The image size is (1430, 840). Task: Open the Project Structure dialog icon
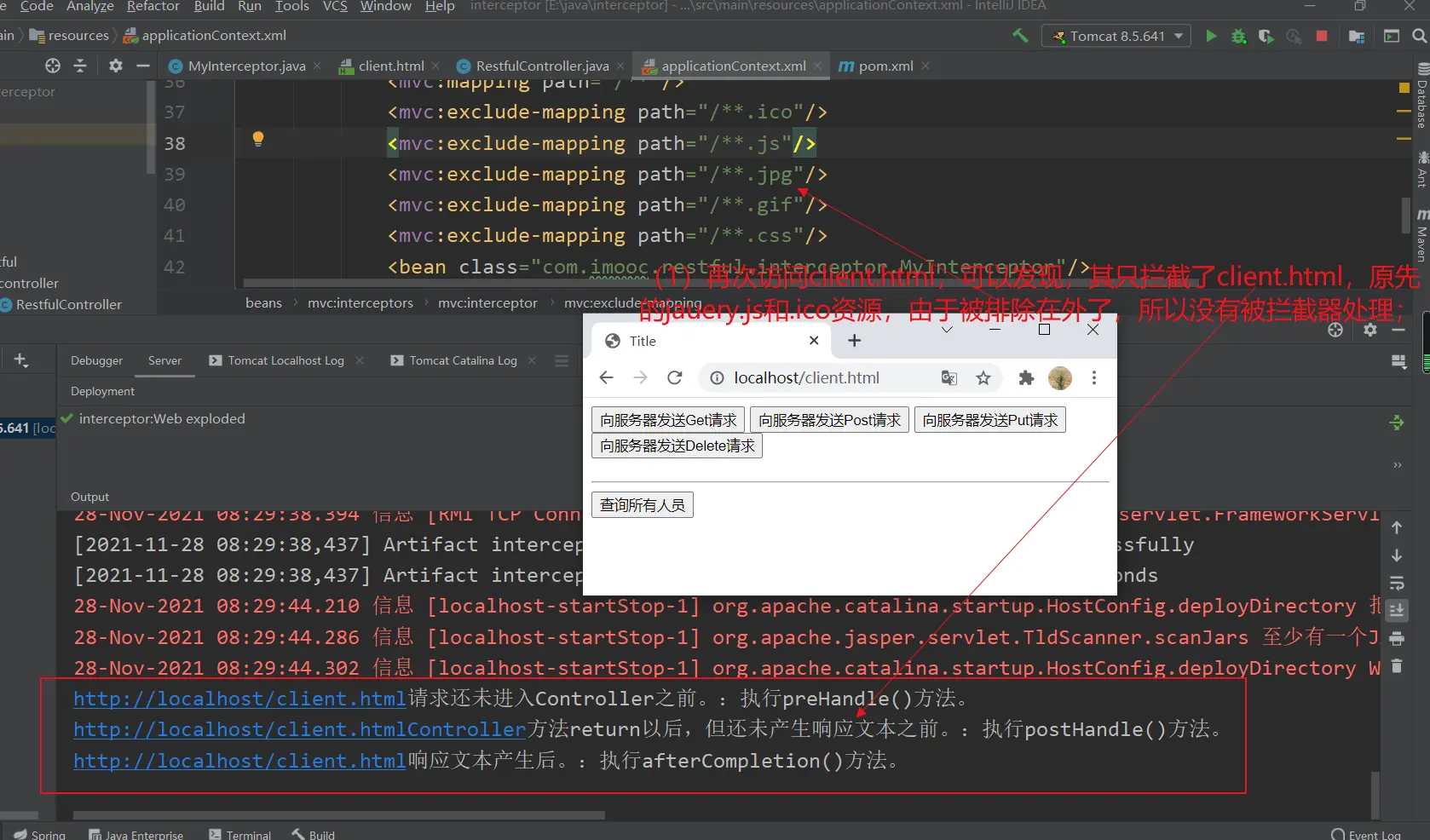point(1357,36)
